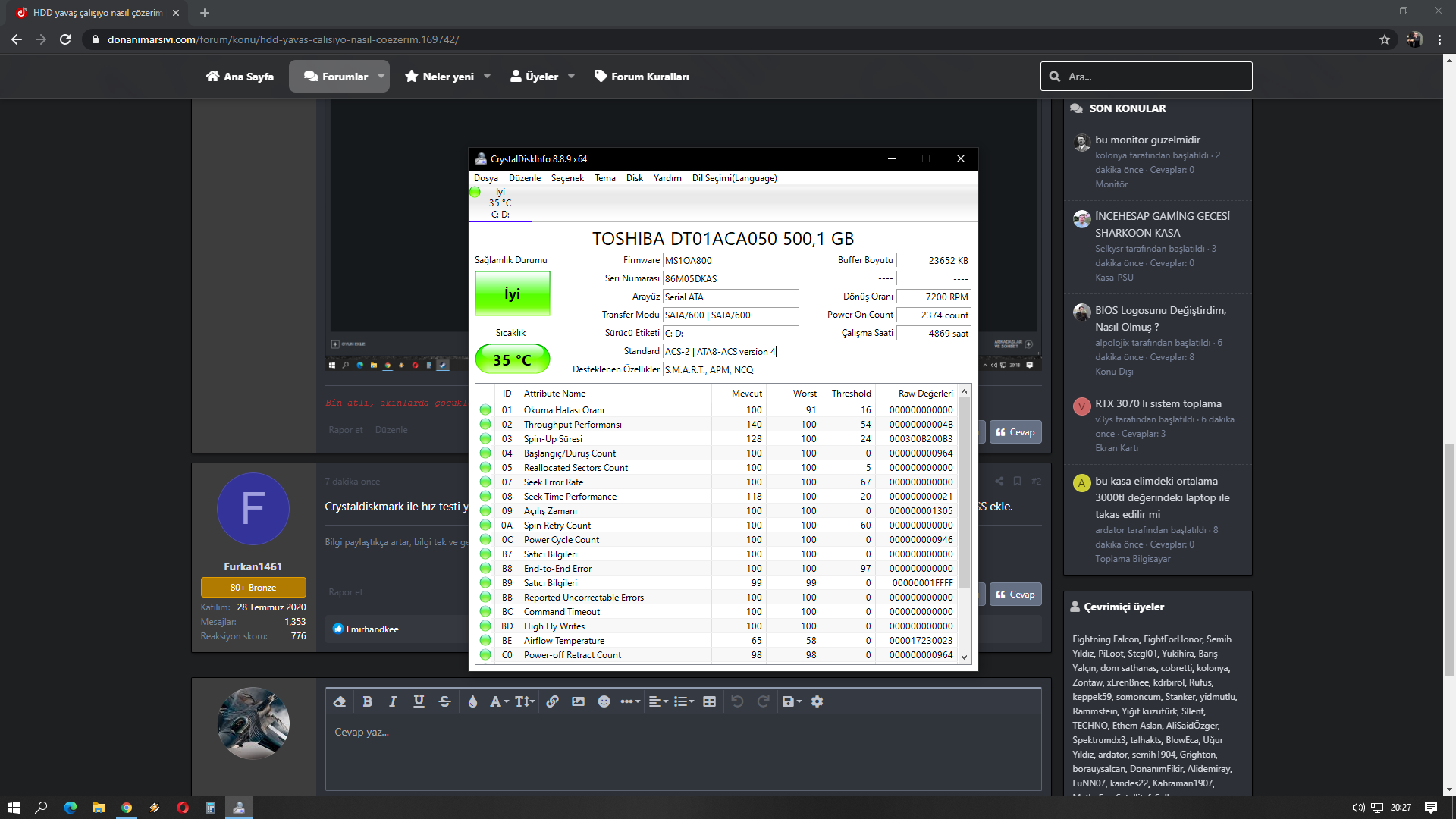The height and width of the screenshot is (819, 1456).
Task: Insert an image using the picture icon
Action: click(x=578, y=701)
